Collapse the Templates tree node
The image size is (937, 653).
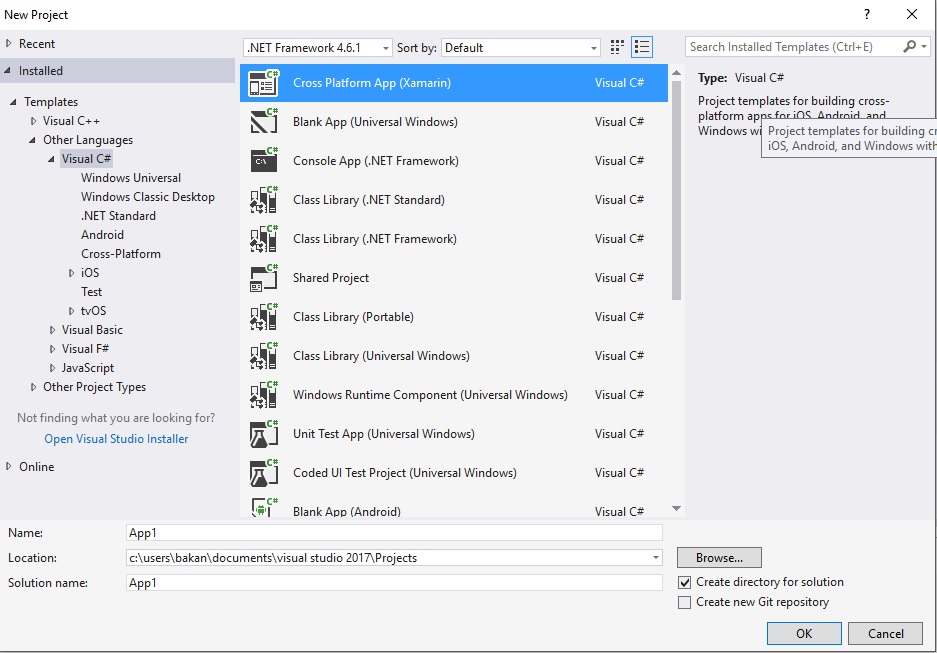[13, 102]
